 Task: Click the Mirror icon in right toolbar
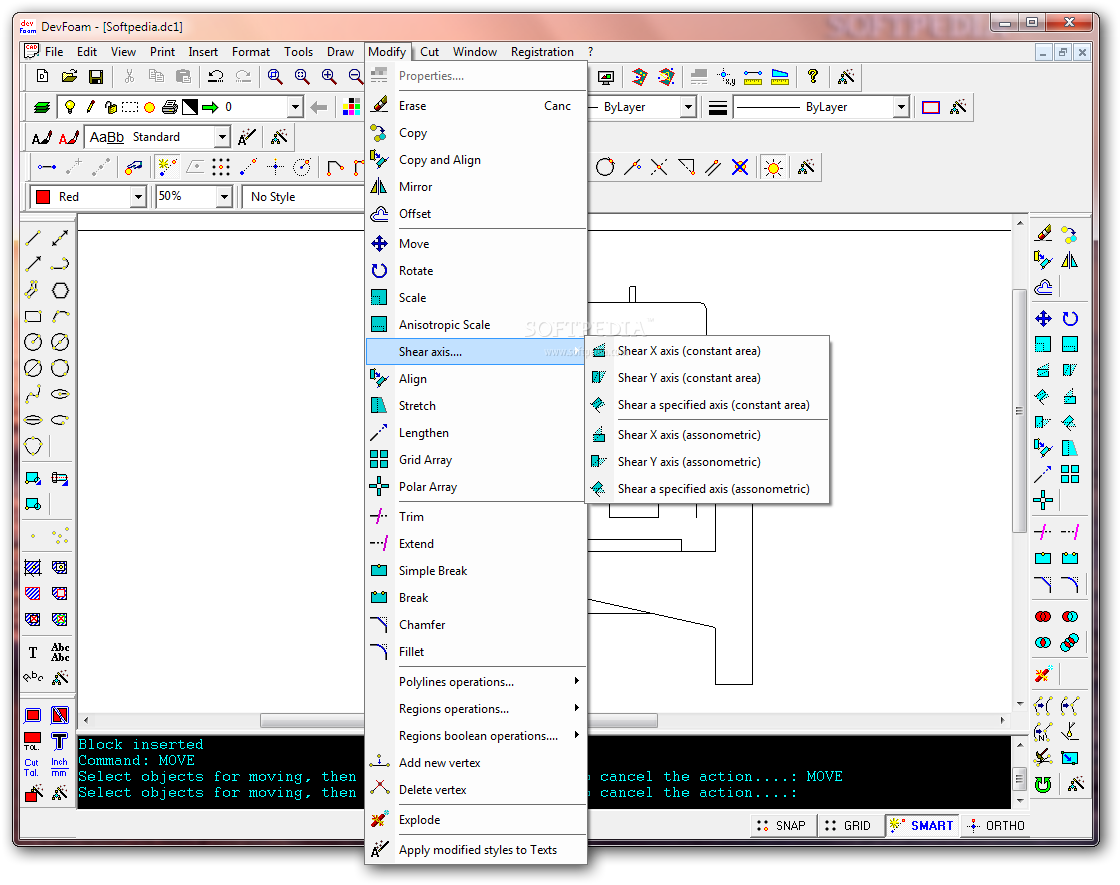pos(1069,260)
